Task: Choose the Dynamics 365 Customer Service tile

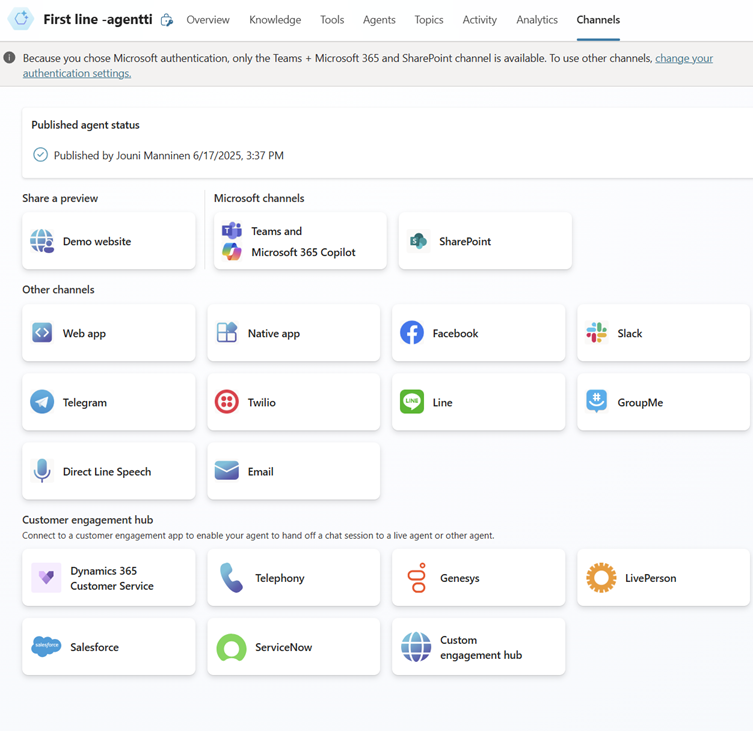Action: click(x=109, y=578)
